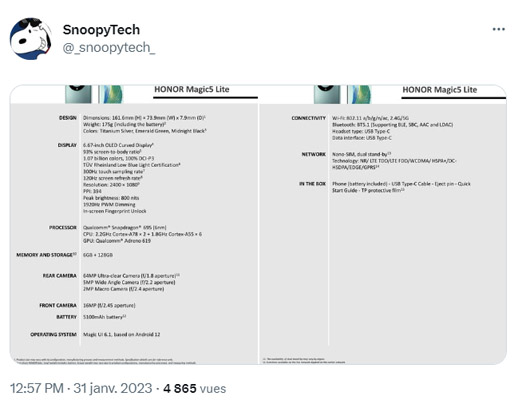Open the @_snoopytech_ handle link
This screenshot has width=514, height=400.
(109, 47)
